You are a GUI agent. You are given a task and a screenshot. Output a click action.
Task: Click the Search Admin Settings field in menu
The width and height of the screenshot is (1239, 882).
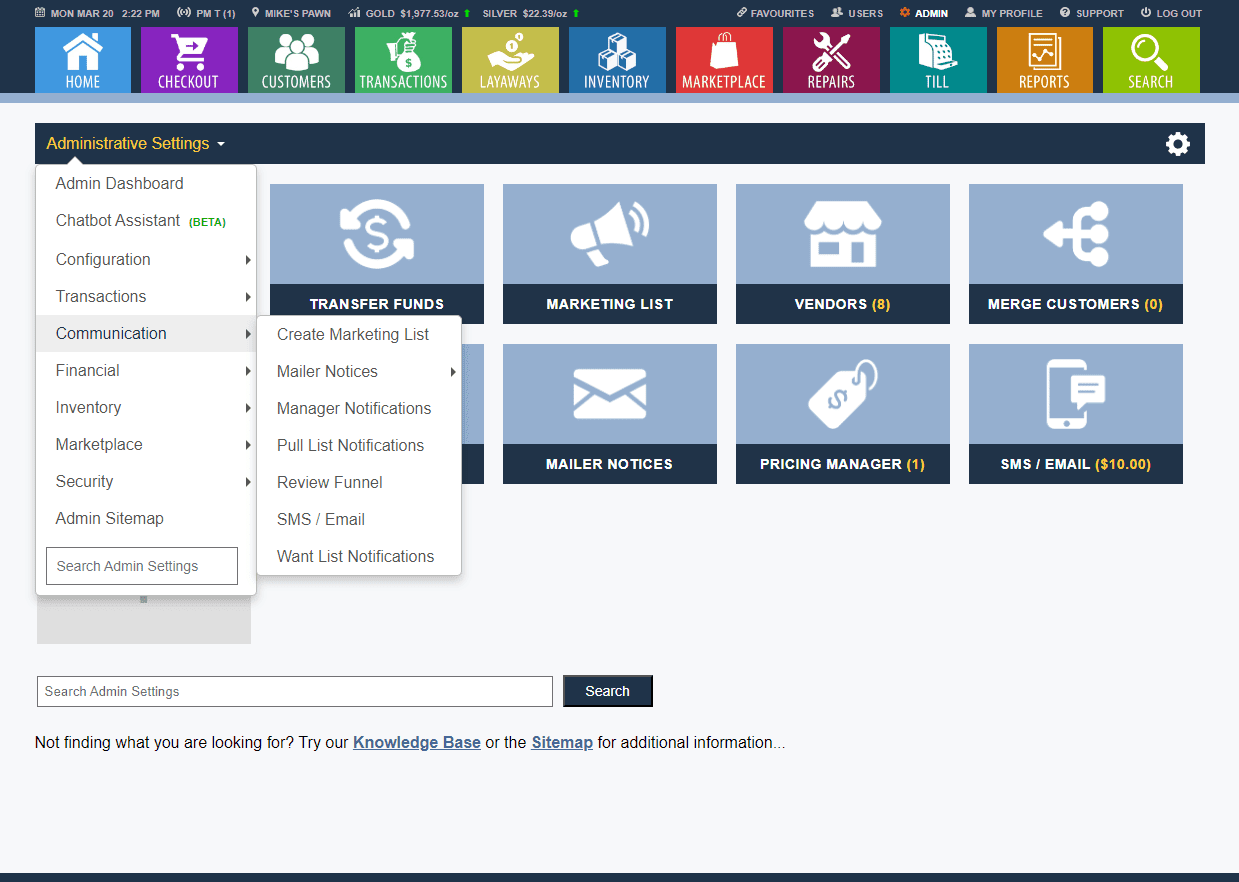(142, 566)
